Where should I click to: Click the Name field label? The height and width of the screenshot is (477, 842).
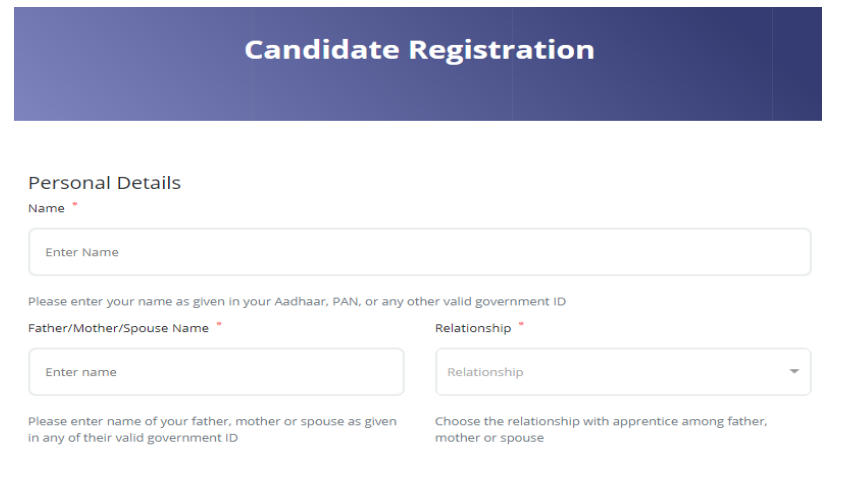45,208
